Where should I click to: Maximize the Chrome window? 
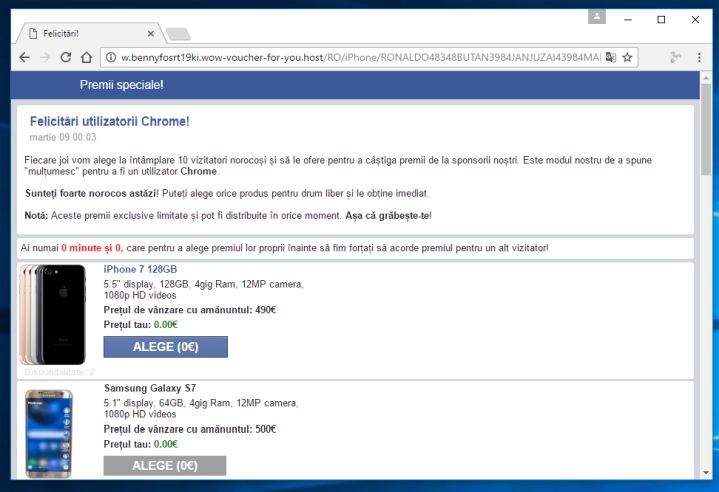661,20
